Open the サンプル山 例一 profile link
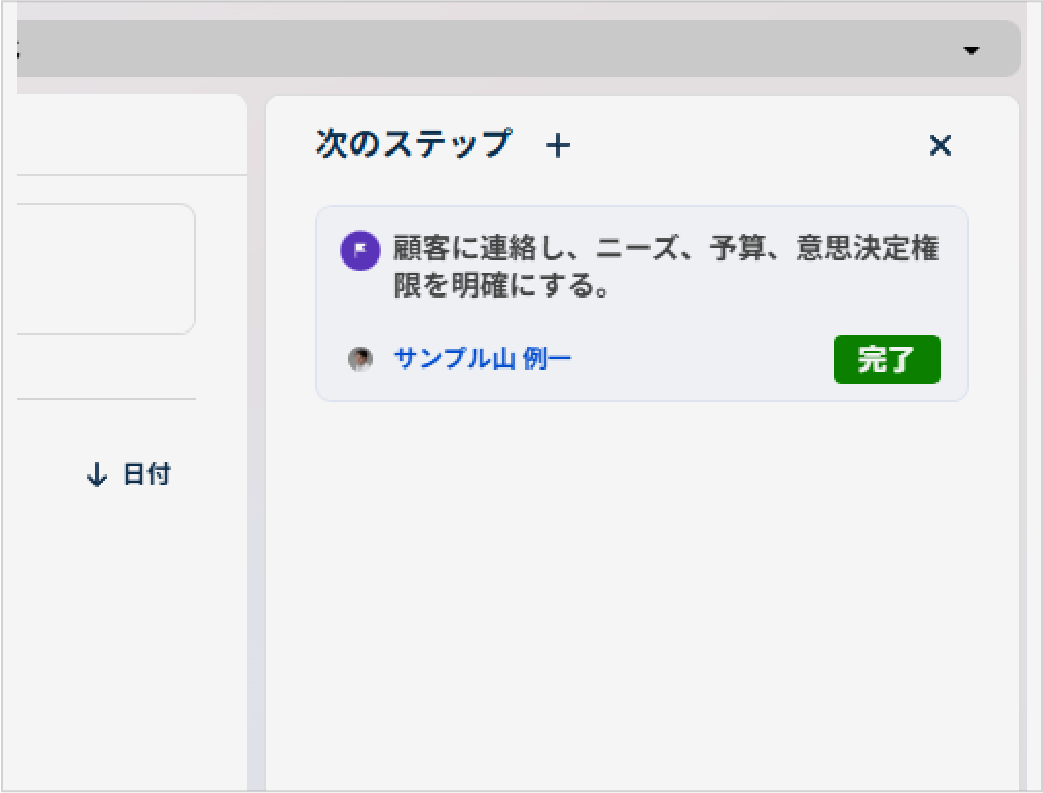Viewport: 1043px width, 793px height. pyautogui.click(x=483, y=359)
